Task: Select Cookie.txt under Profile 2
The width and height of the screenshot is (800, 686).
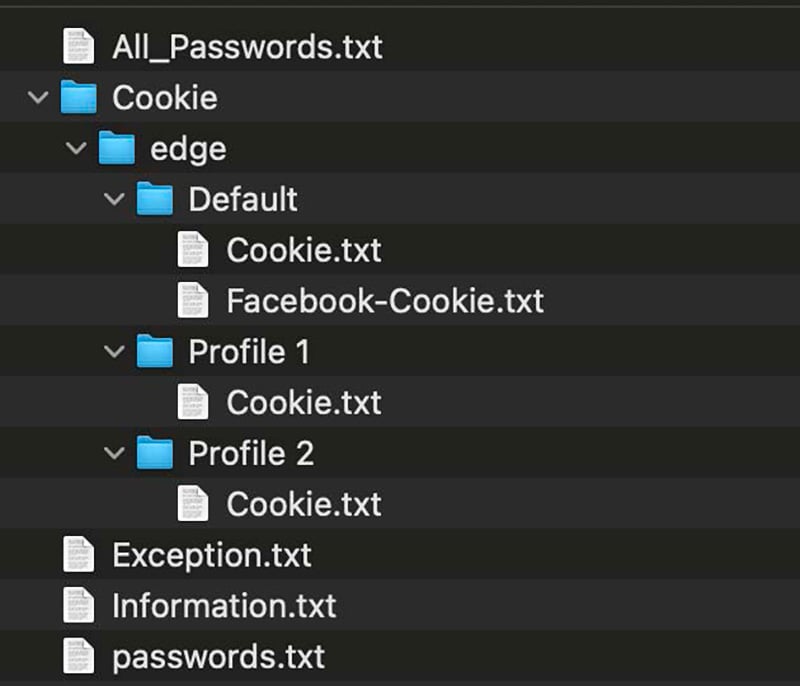Action: 303,504
